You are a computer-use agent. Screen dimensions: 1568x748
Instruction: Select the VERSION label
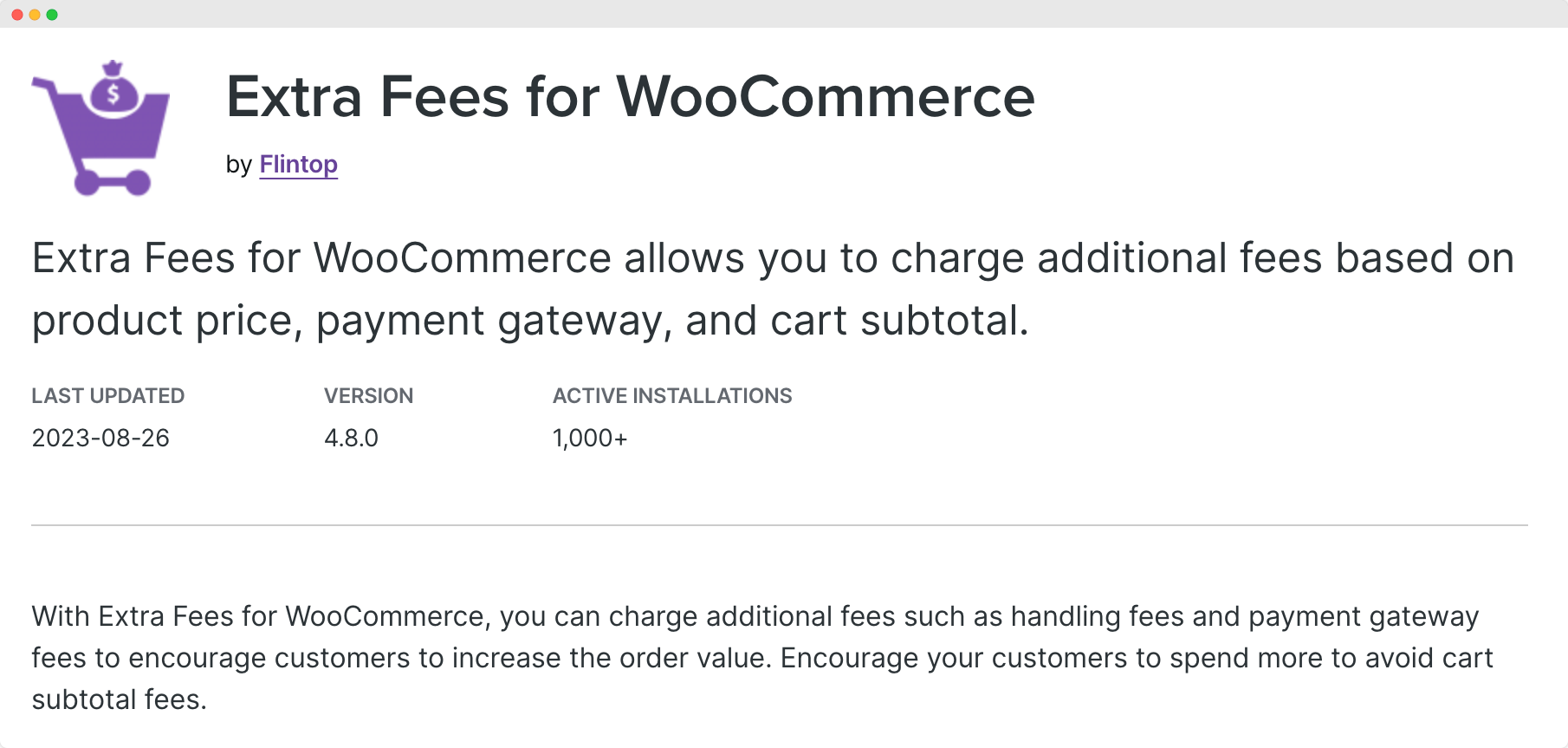click(x=369, y=395)
